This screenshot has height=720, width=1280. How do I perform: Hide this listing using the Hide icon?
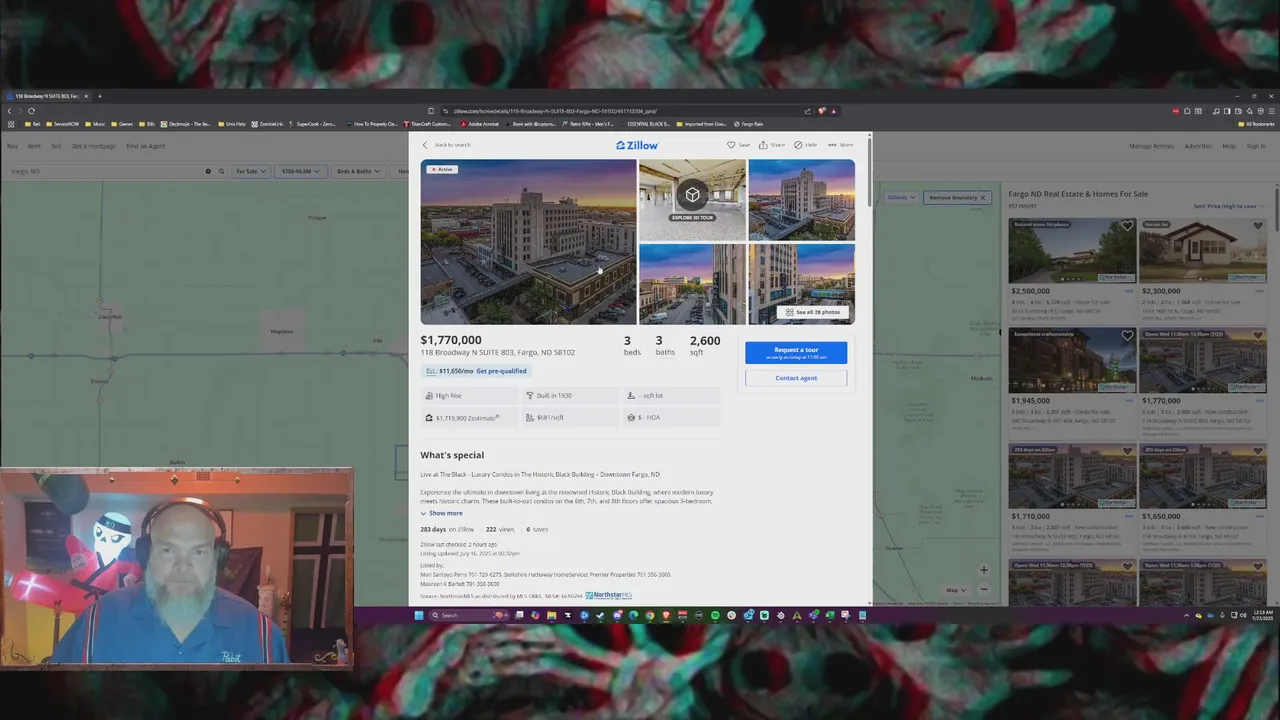tap(798, 145)
